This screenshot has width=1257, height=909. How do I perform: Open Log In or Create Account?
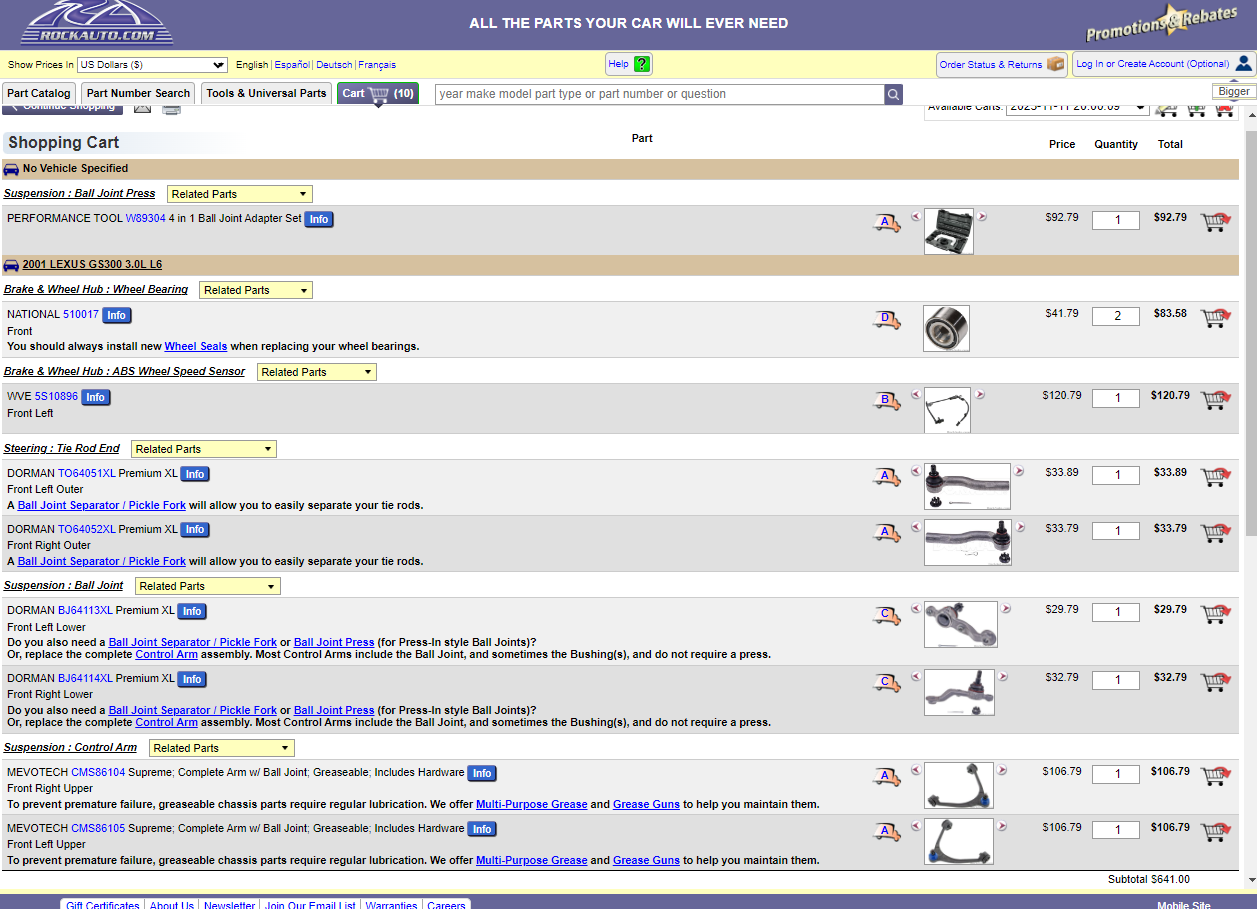[x=1163, y=64]
